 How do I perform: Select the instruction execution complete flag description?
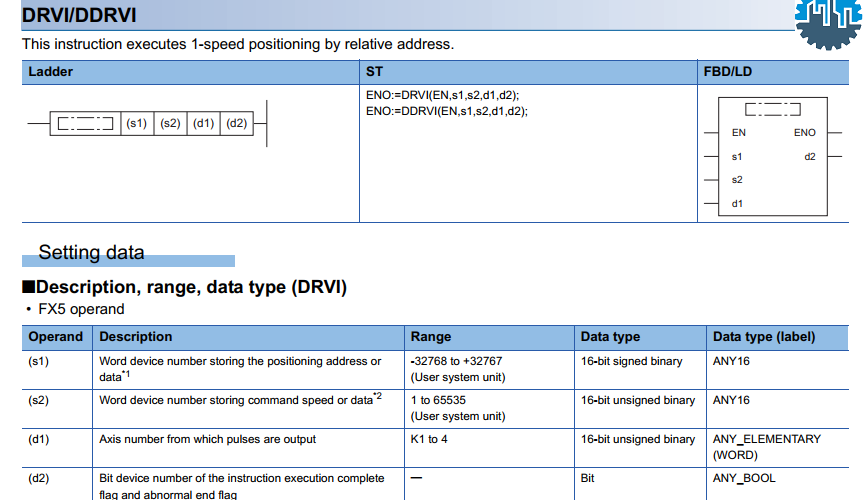tap(242, 486)
